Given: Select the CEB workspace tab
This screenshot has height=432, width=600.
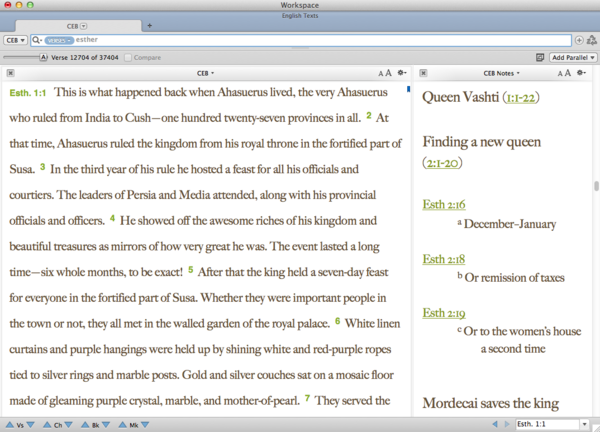Looking at the screenshot, I should (x=78, y=26).
